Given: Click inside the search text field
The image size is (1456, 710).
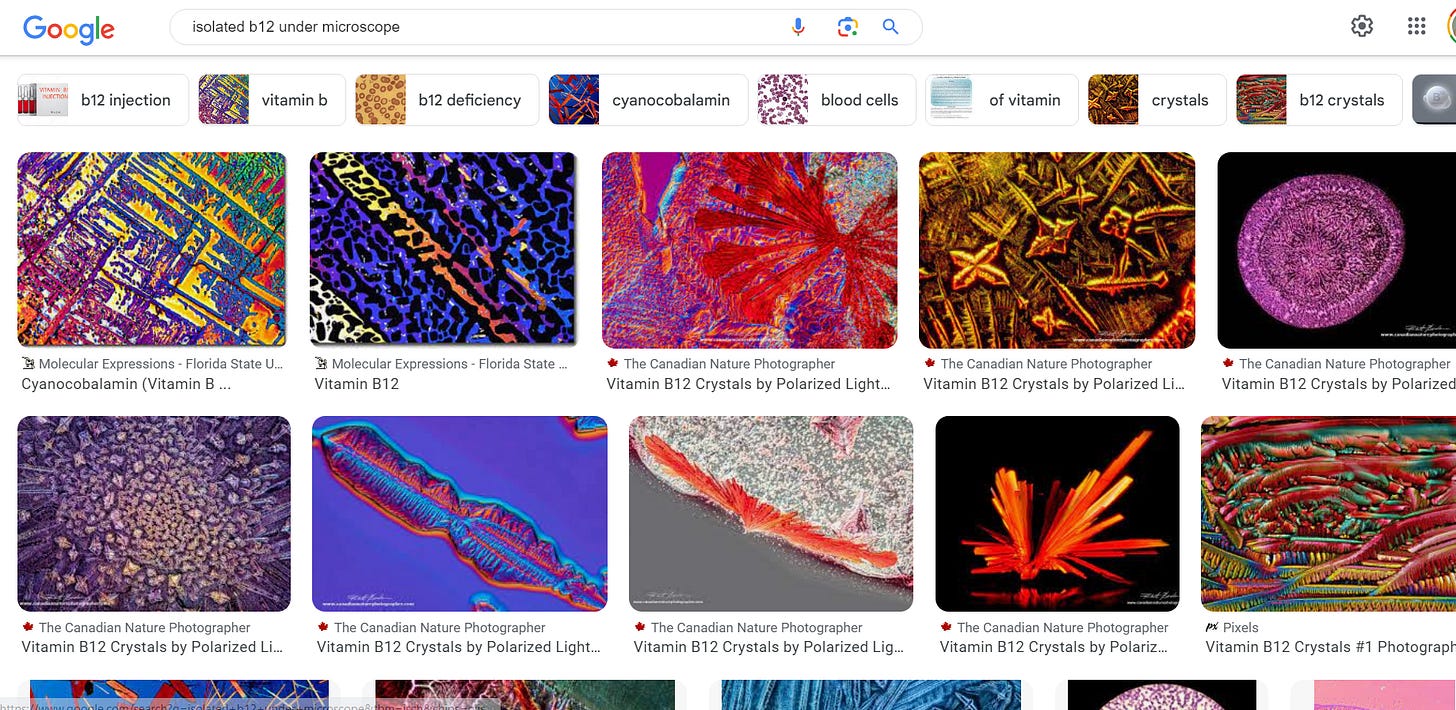Looking at the screenshot, I should [480, 27].
